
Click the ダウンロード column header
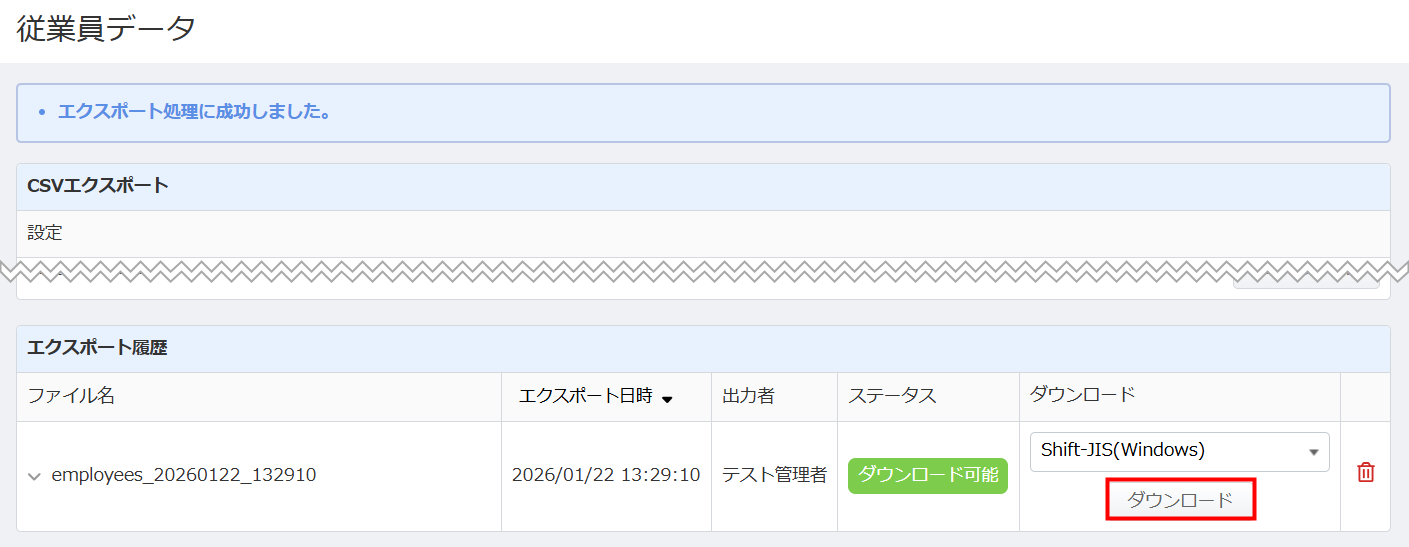(x=1082, y=395)
